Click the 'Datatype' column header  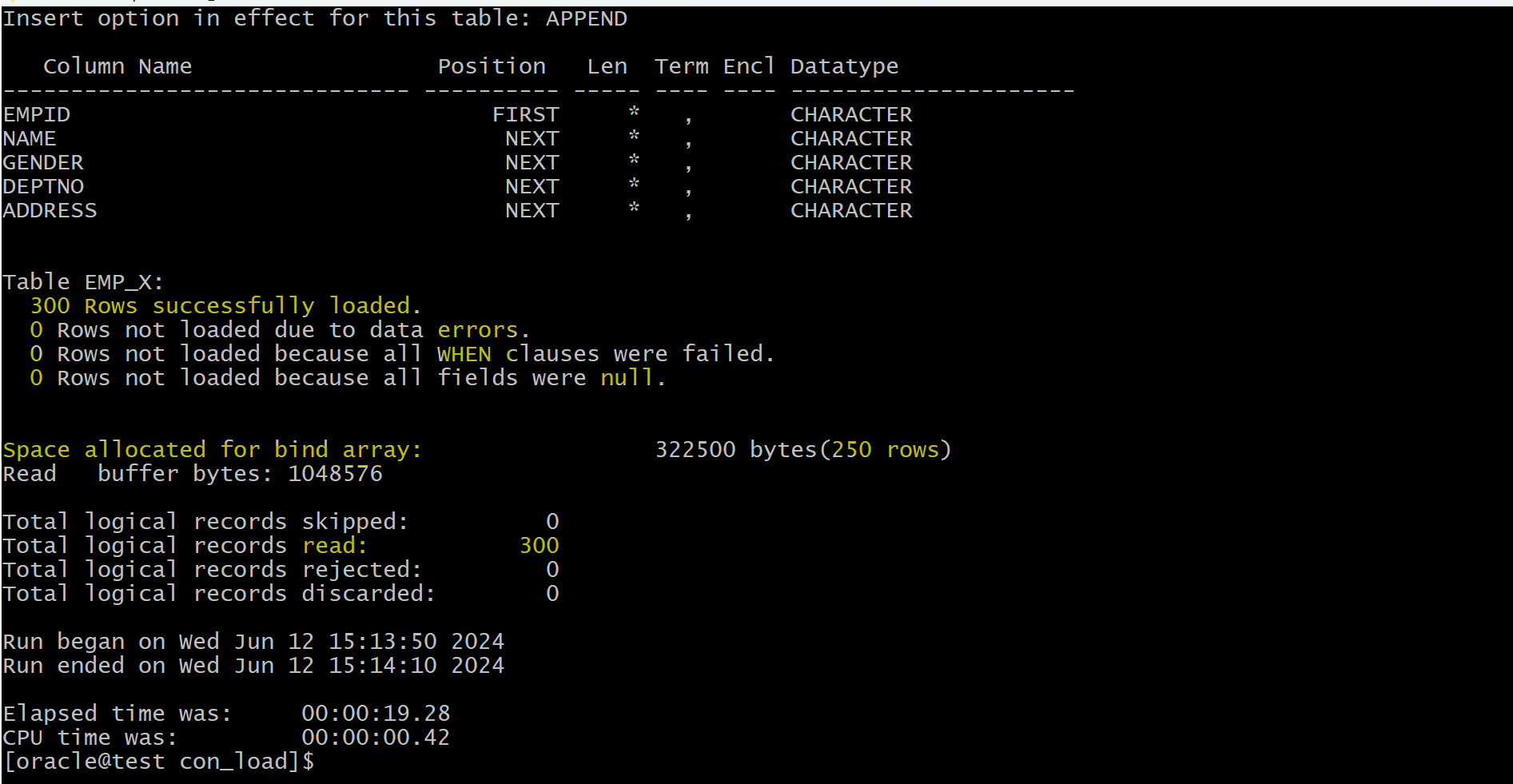click(x=844, y=66)
